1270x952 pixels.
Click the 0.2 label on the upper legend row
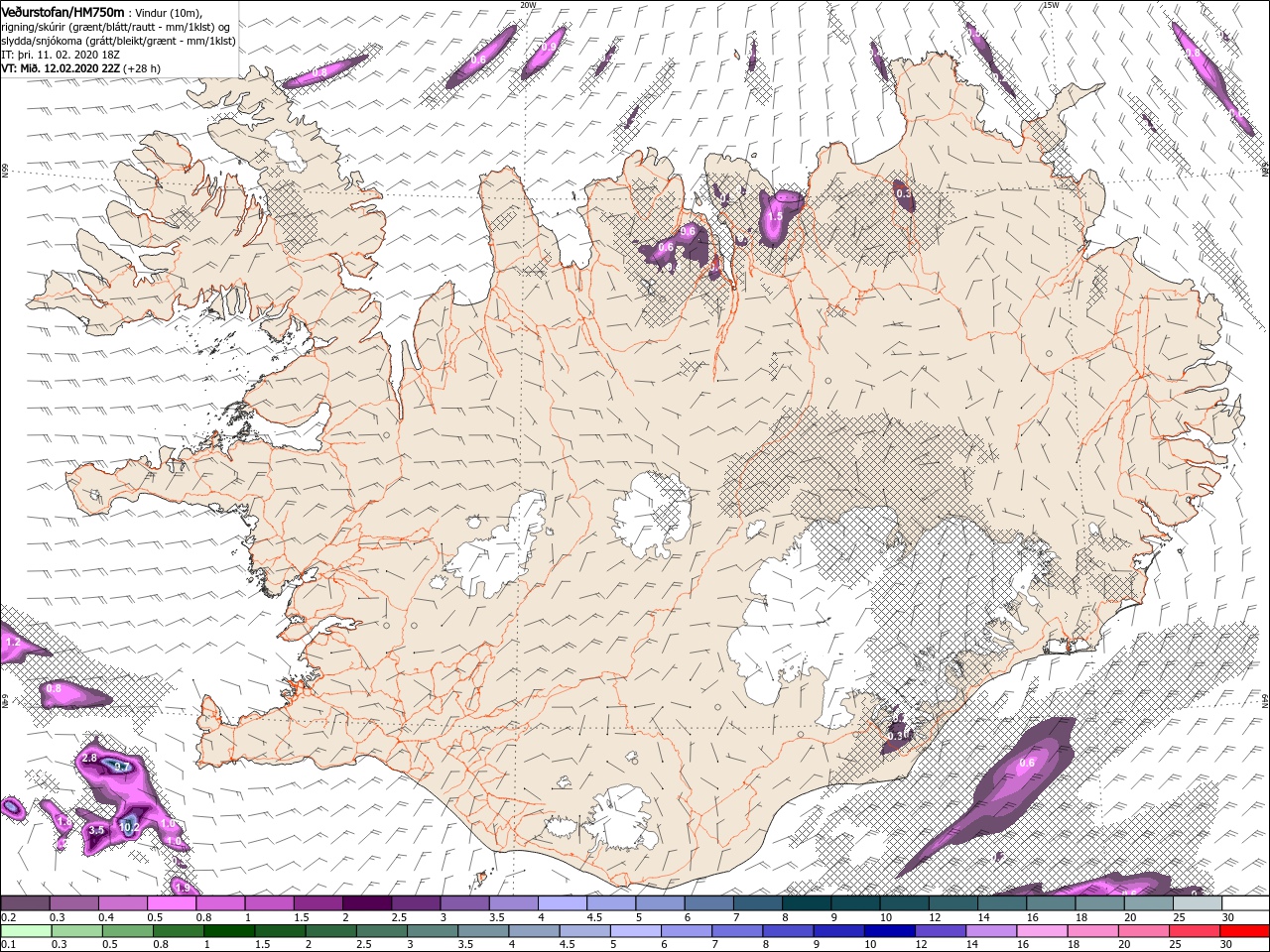point(7,918)
